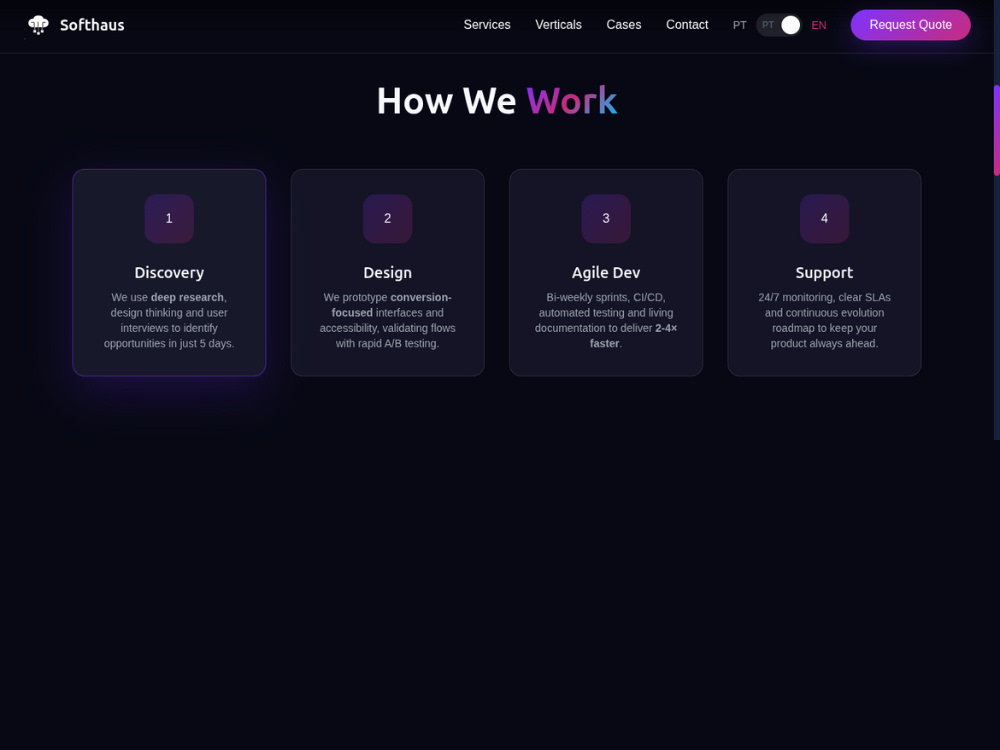Navigate to Contact
This screenshot has width=1000, height=750.
point(687,25)
